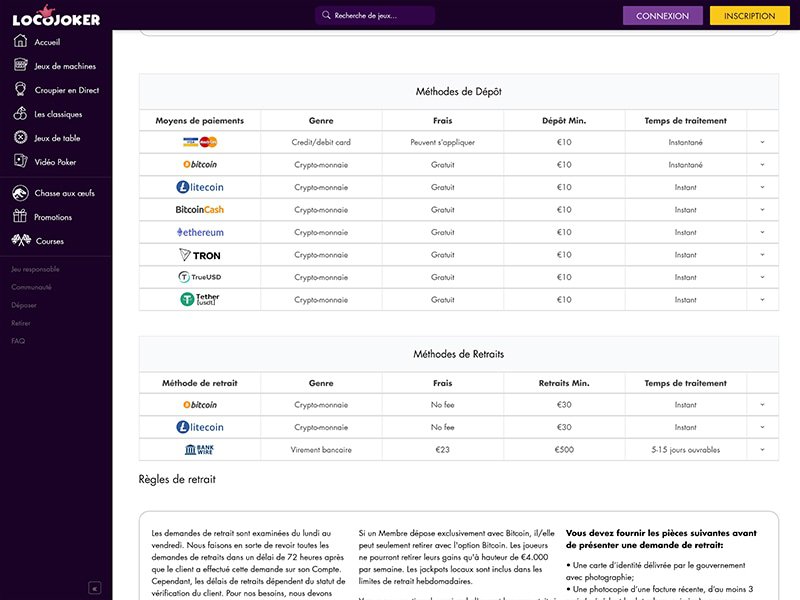Click the Promotions gift icon
800x600 pixels.
[20, 216]
